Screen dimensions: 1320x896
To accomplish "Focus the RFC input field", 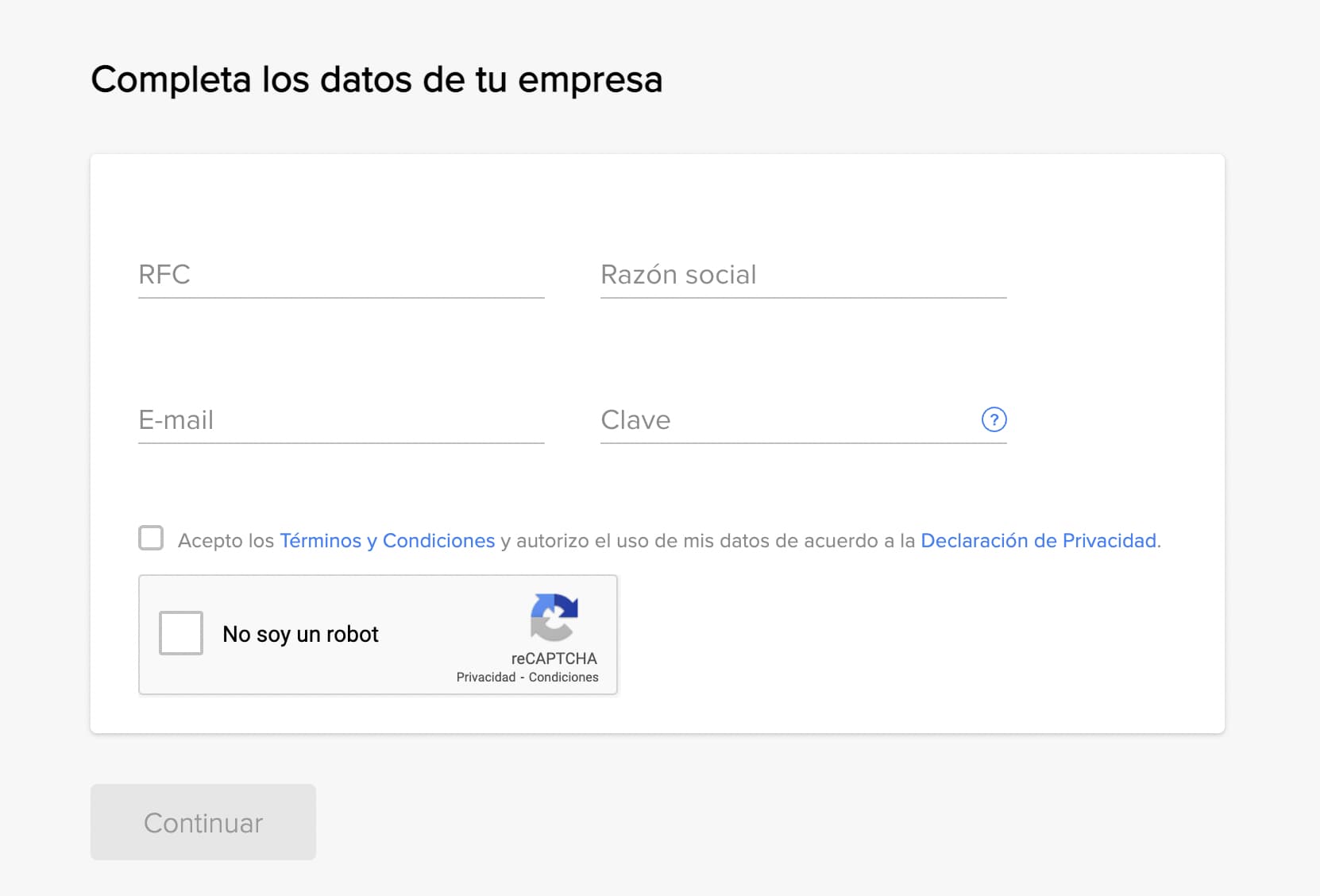I will pos(341,275).
